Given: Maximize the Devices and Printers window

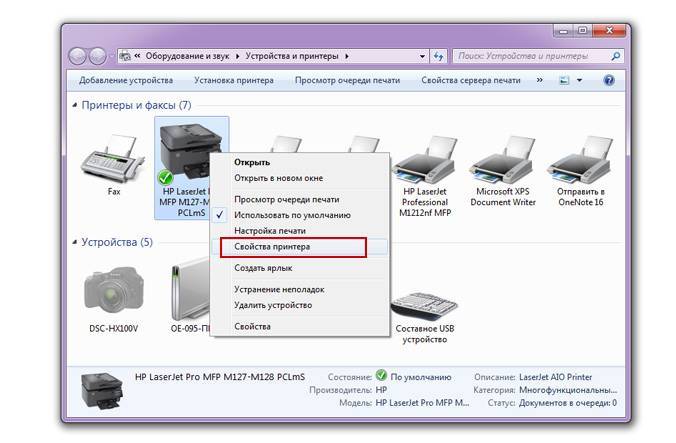Looking at the screenshot, I should (582, 31).
